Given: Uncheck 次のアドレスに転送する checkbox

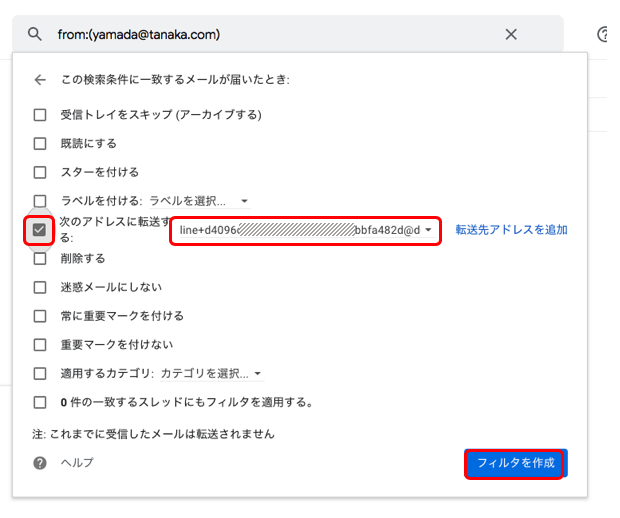Looking at the screenshot, I should tap(39, 230).
